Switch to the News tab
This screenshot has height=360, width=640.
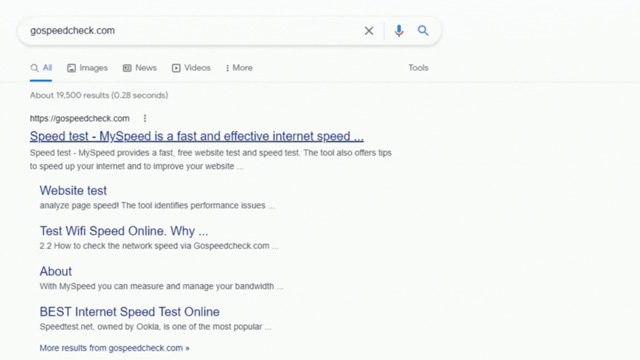(140, 68)
